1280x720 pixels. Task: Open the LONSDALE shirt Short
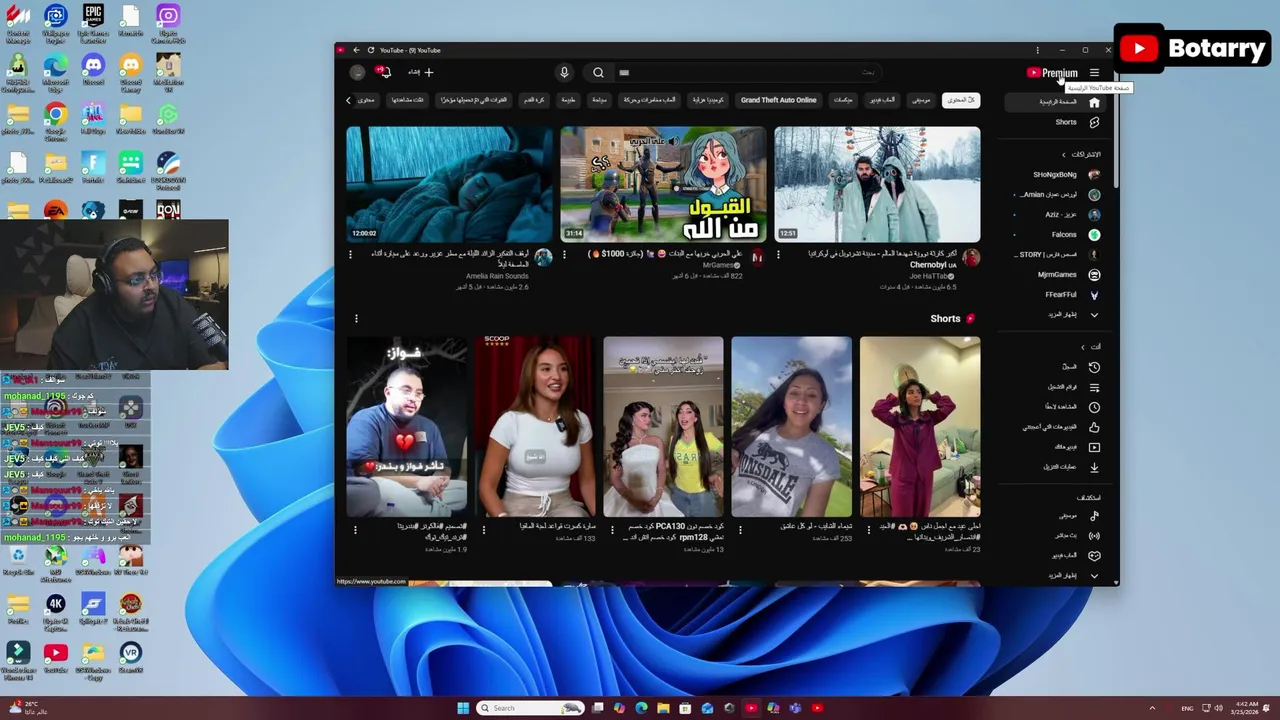pos(791,427)
